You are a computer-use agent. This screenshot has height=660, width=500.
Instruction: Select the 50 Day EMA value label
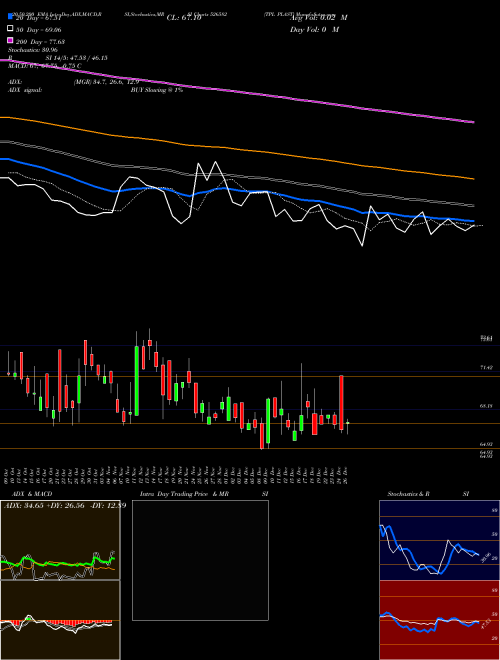(39, 30)
